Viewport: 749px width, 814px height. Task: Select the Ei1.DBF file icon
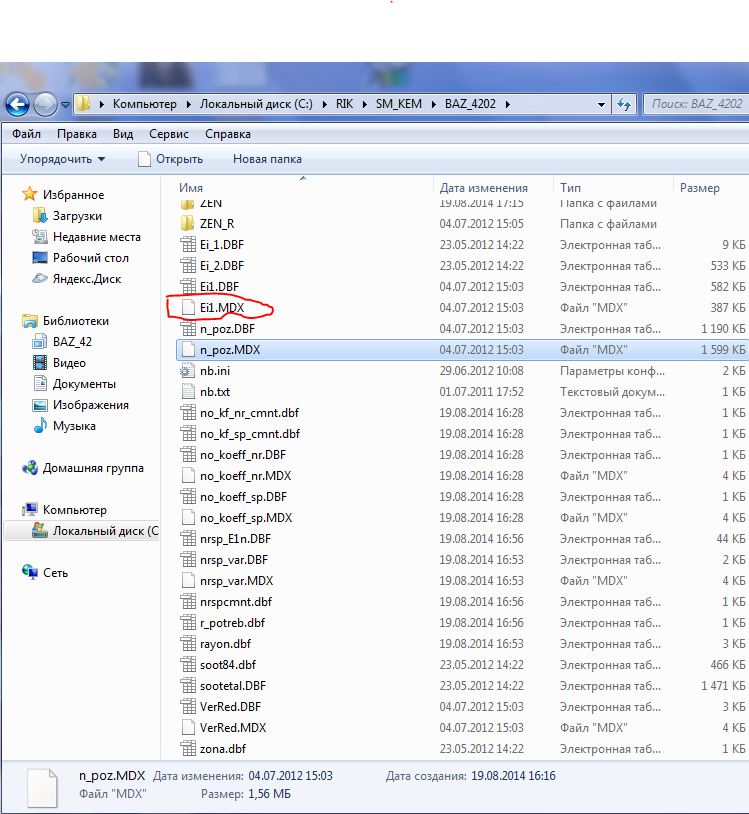coord(188,287)
